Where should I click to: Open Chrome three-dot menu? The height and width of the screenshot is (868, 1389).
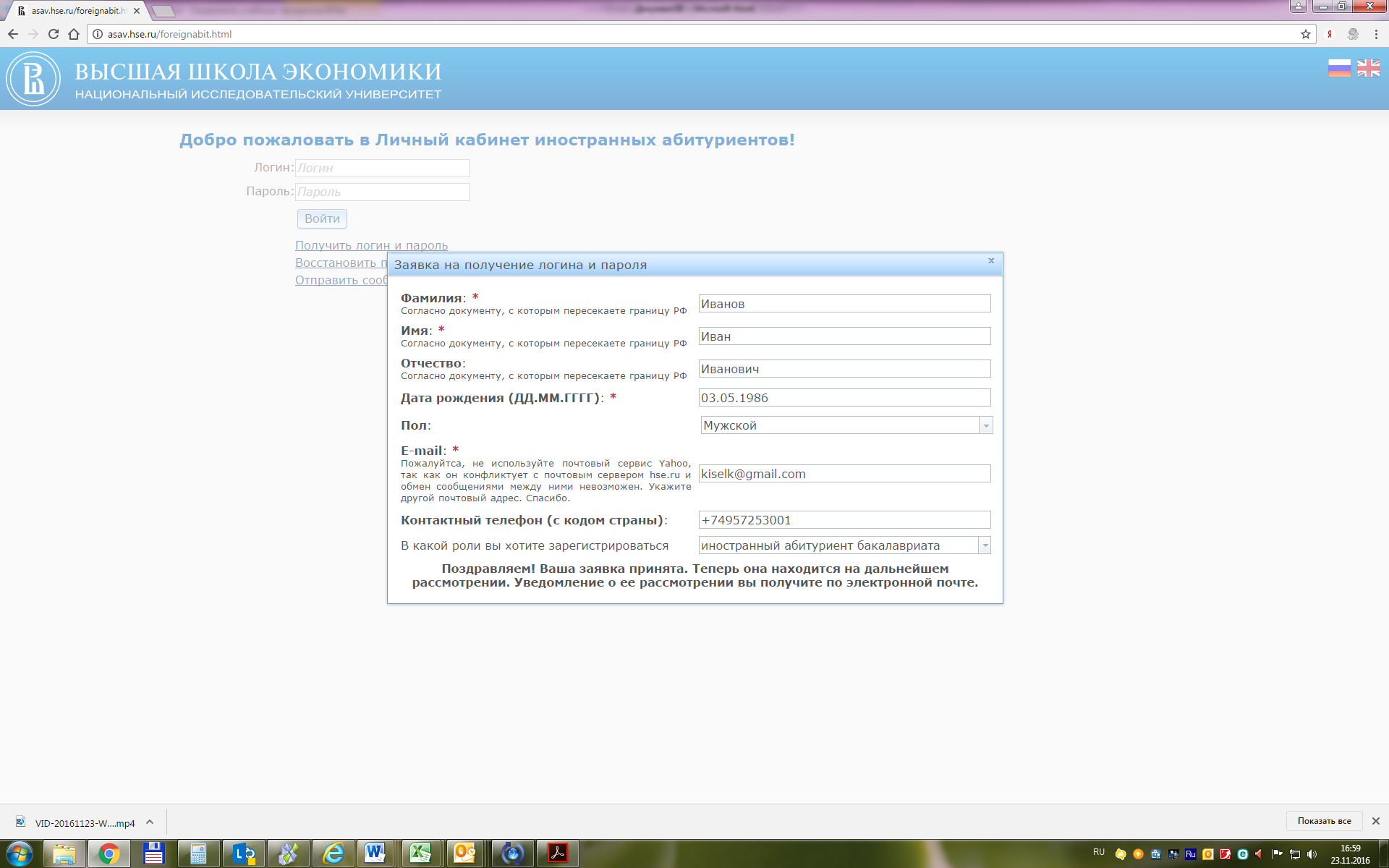click(x=1376, y=34)
